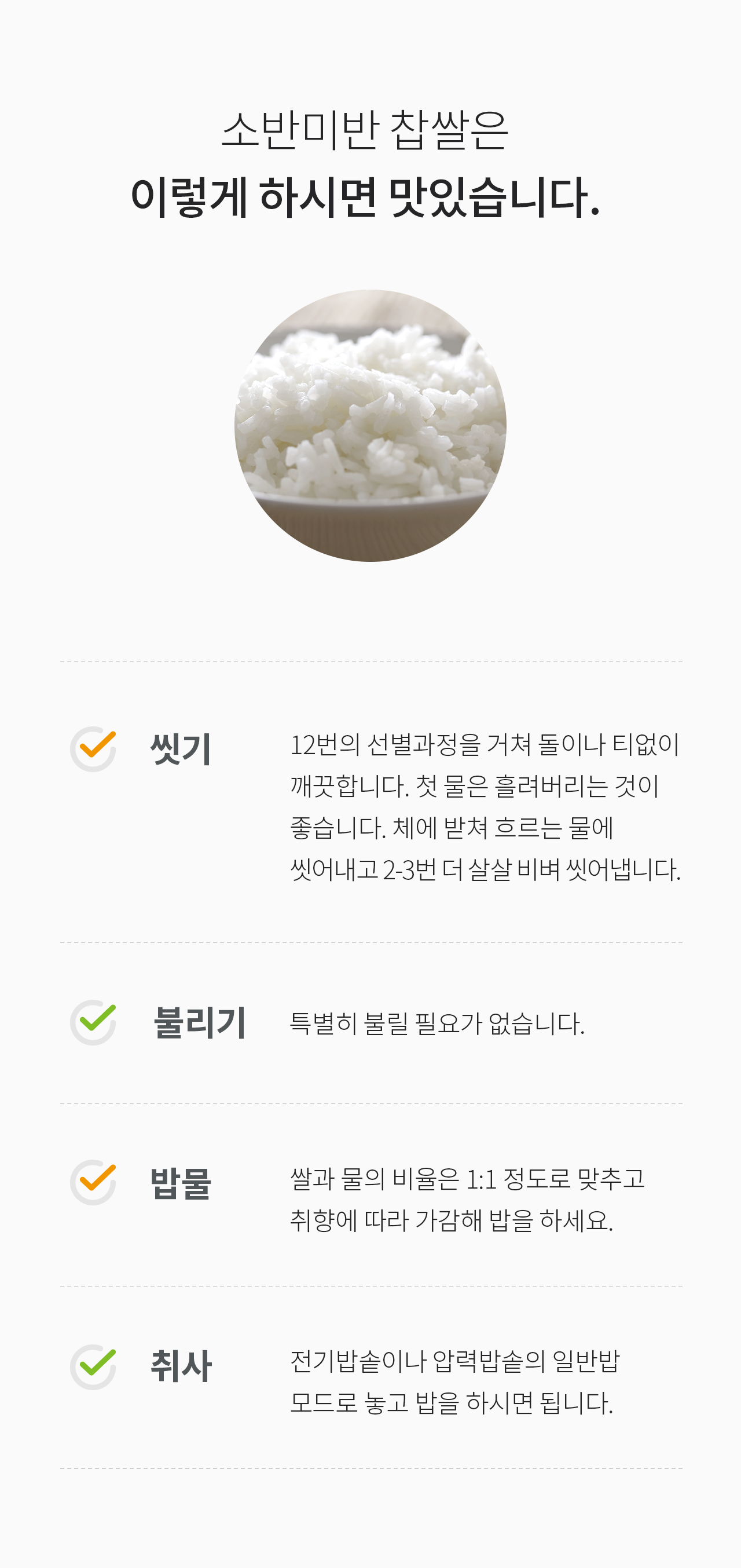Select the 취사 step label

click(181, 1366)
